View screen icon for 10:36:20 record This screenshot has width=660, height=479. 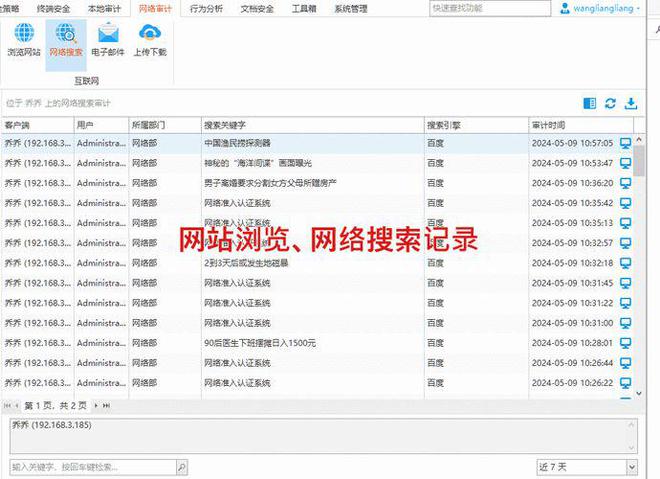tap(625, 184)
